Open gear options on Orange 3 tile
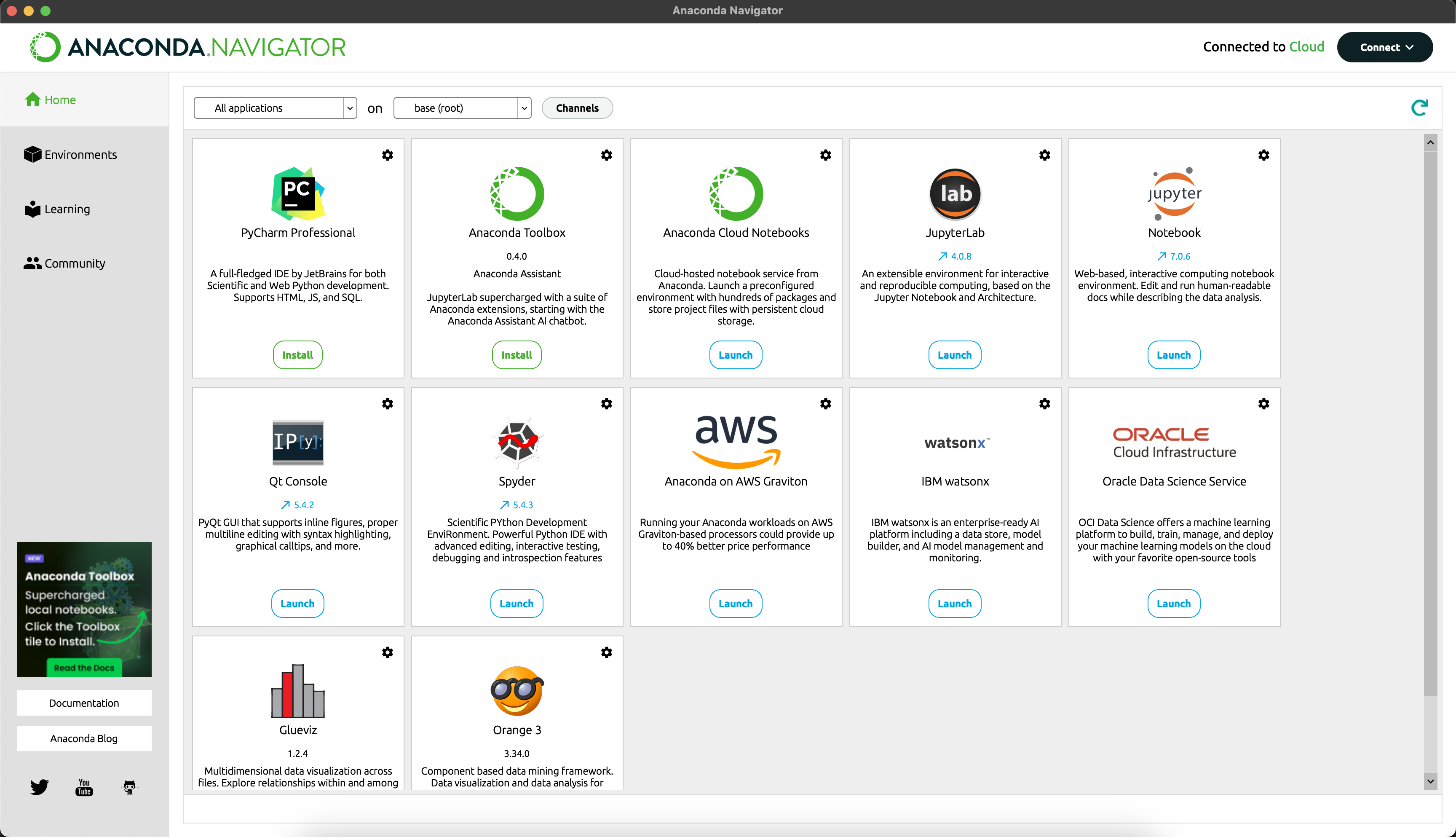 click(x=606, y=652)
